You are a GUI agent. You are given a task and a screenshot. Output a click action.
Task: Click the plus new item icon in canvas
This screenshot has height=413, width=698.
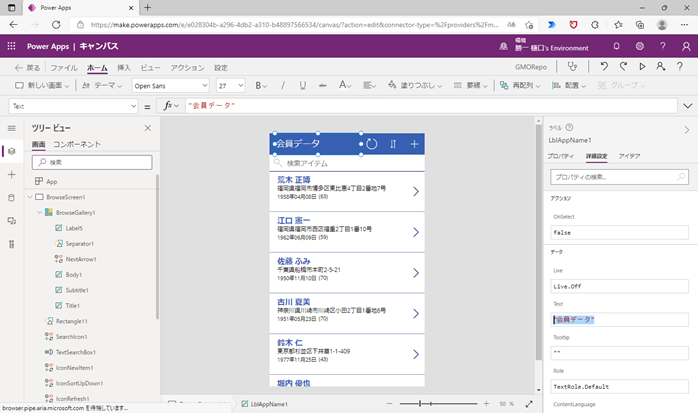(x=414, y=144)
